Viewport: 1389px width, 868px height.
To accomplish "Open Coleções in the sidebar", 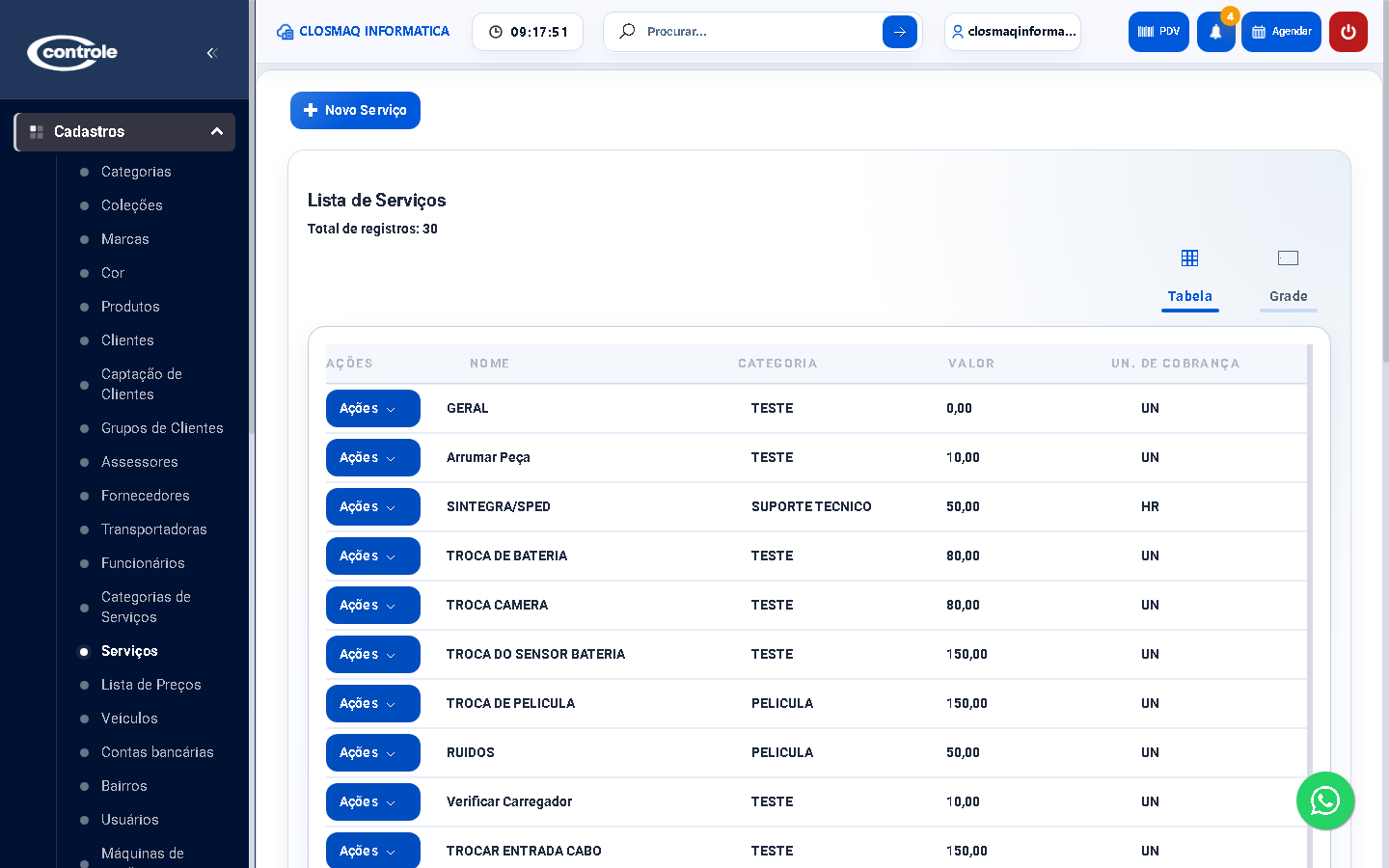I will tap(132, 205).
